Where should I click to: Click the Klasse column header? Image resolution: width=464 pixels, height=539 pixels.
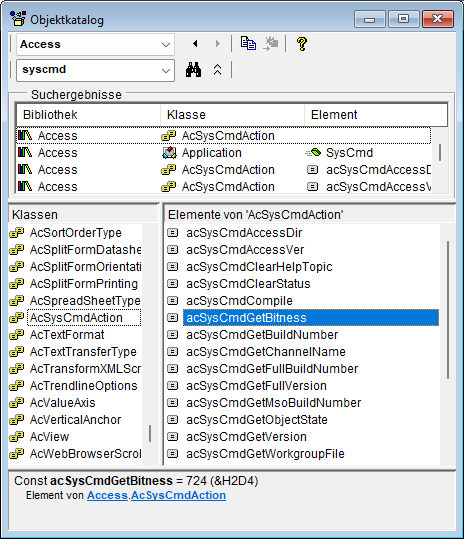232,115
